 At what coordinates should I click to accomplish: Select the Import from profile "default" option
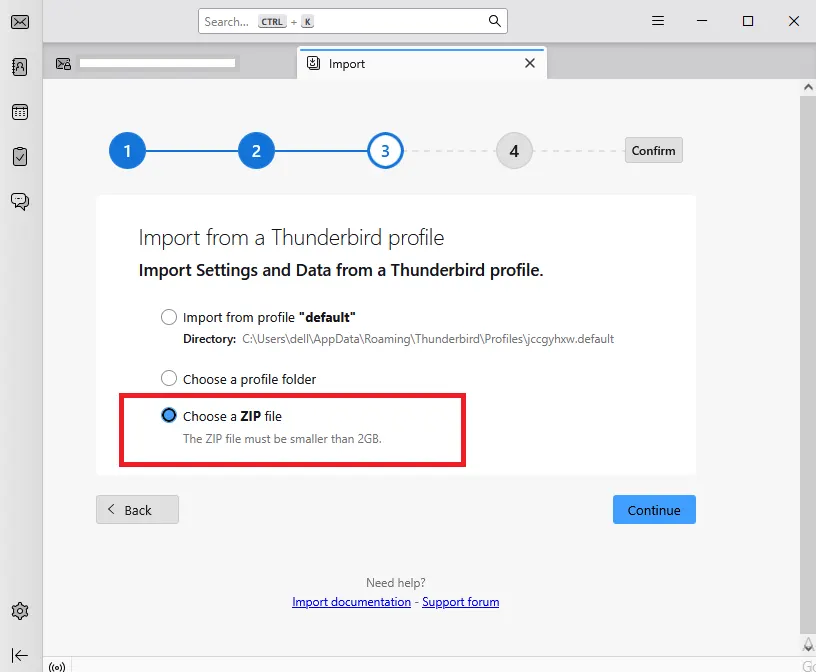pos(169,316)
